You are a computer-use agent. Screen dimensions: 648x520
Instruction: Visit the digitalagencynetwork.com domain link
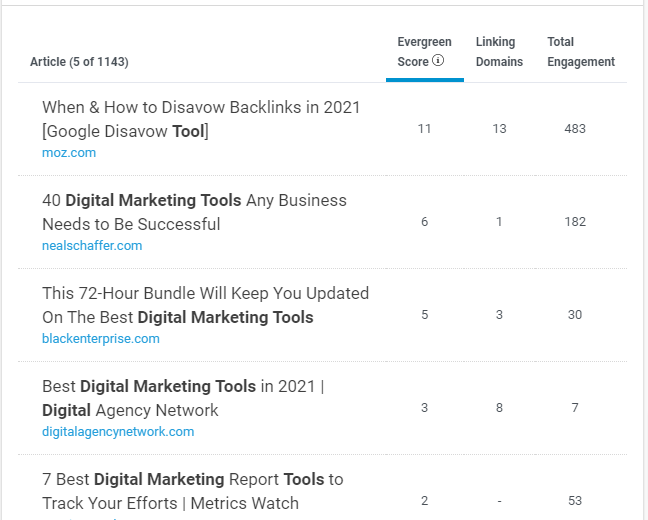click(118, 432)
